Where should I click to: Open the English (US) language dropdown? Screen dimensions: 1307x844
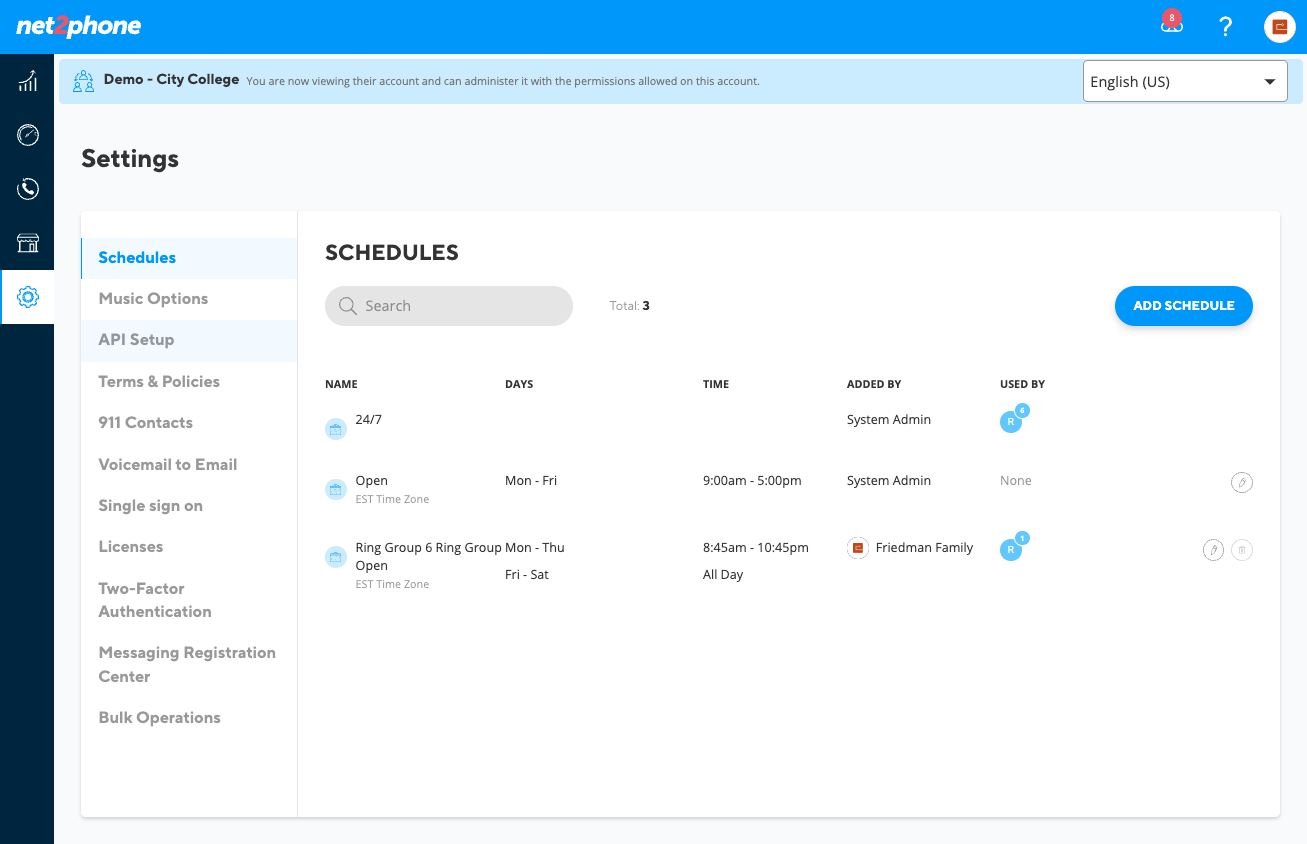[x=1185, y=81]
